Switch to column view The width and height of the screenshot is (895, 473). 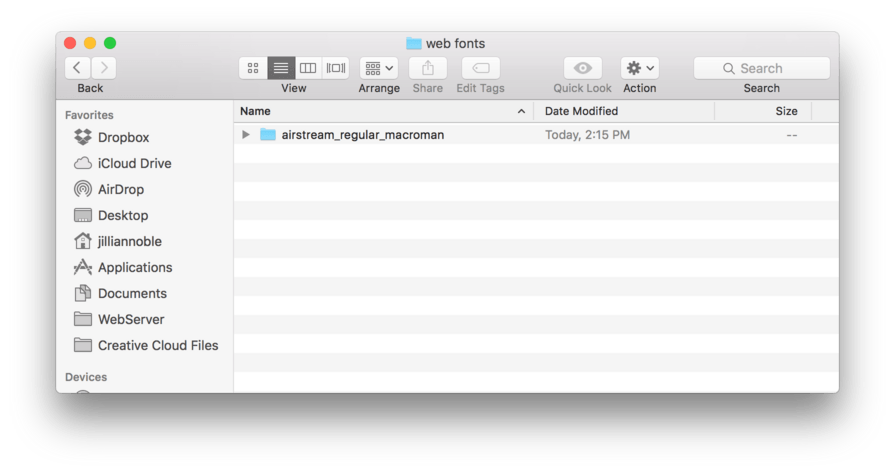click(x=308, y=68)
